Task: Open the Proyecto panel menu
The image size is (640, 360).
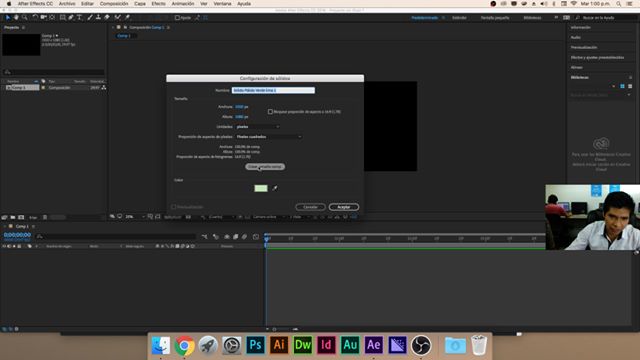Action: pyautogui.click(x=23, y=27)
